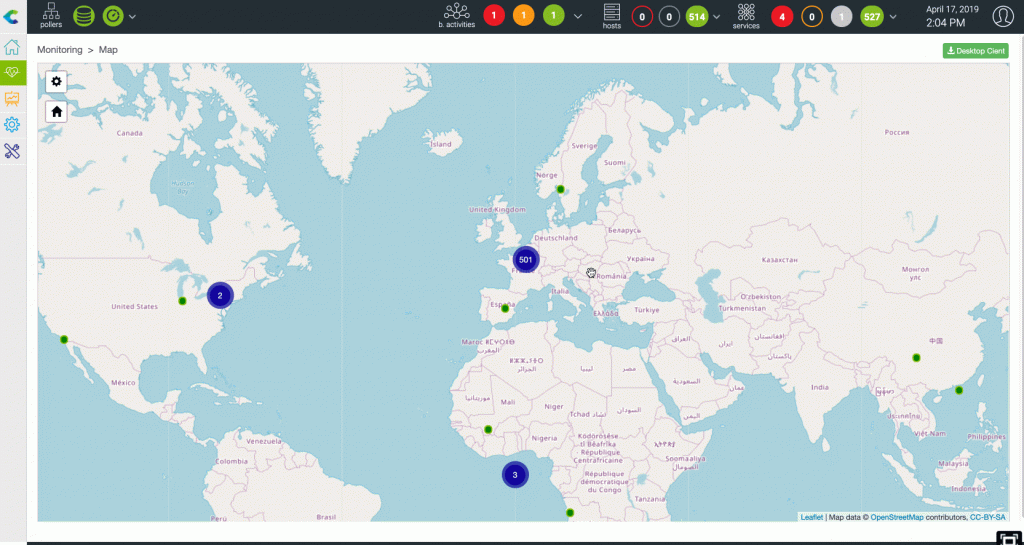Select green marker on Angola coast
Viewport: 1024px width, 545px height.
570,513
